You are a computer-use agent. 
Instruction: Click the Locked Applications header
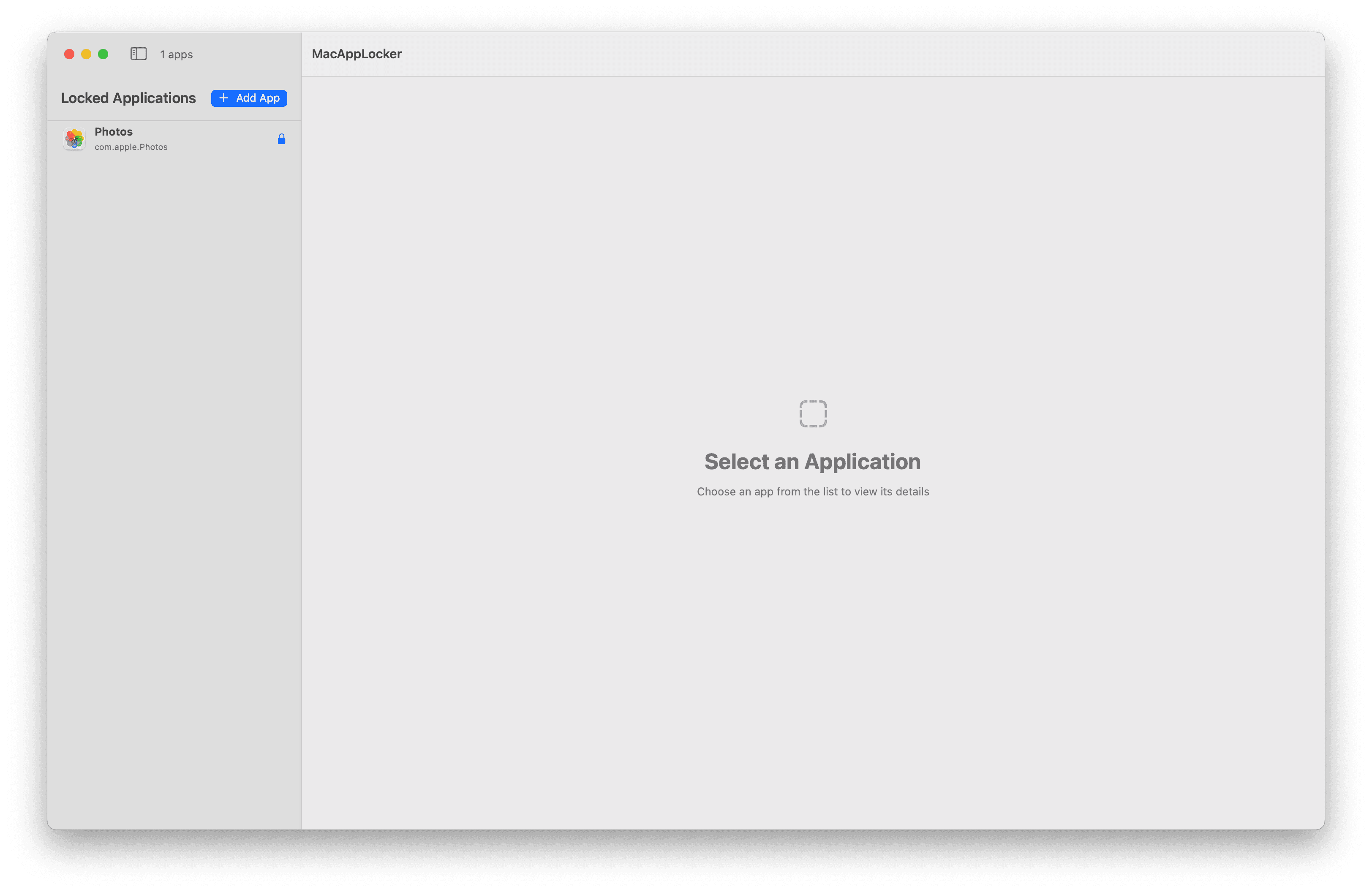pos(128,98)
